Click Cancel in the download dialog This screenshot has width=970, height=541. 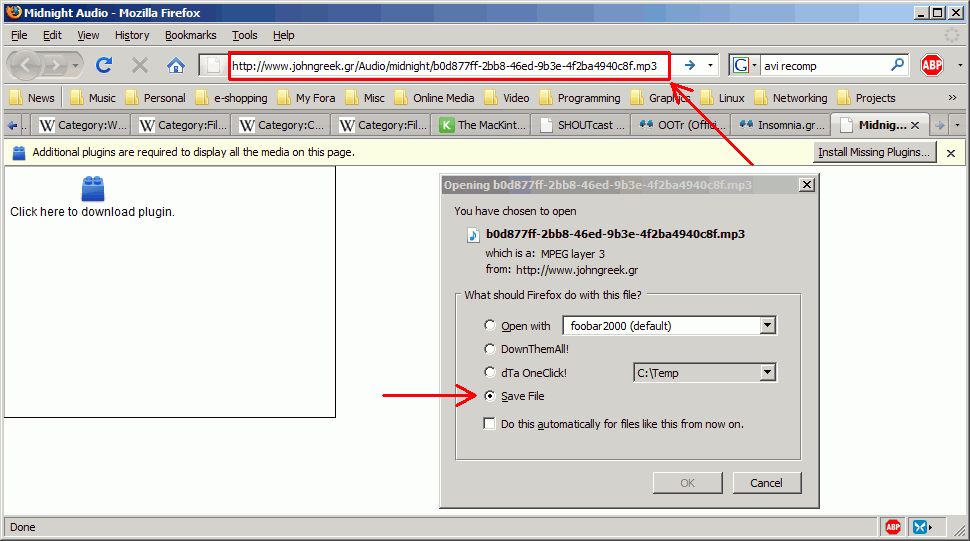(x=766, y=483)
